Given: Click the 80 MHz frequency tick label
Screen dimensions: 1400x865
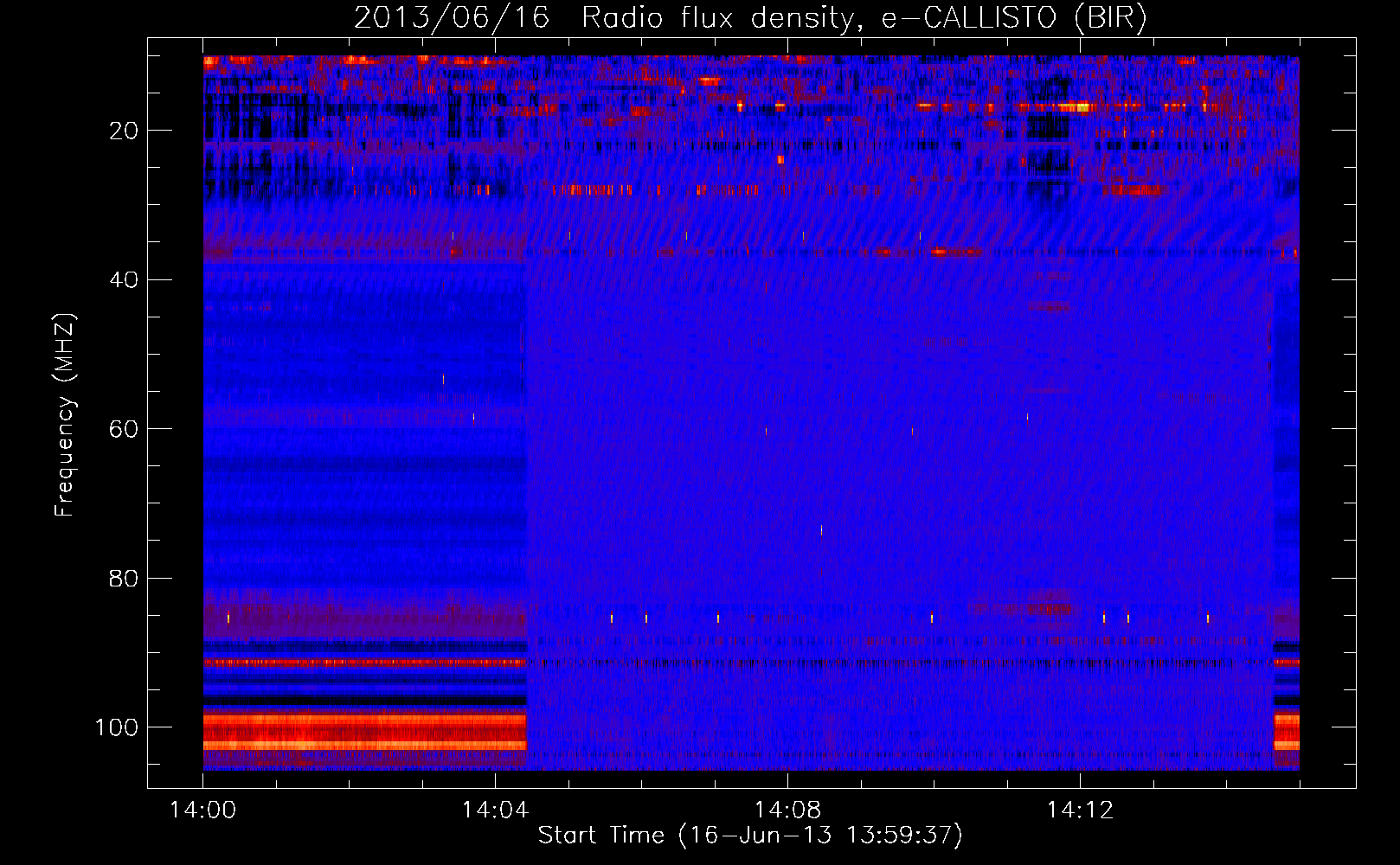Looking at the screenshot, I should [x=124, y=579].
